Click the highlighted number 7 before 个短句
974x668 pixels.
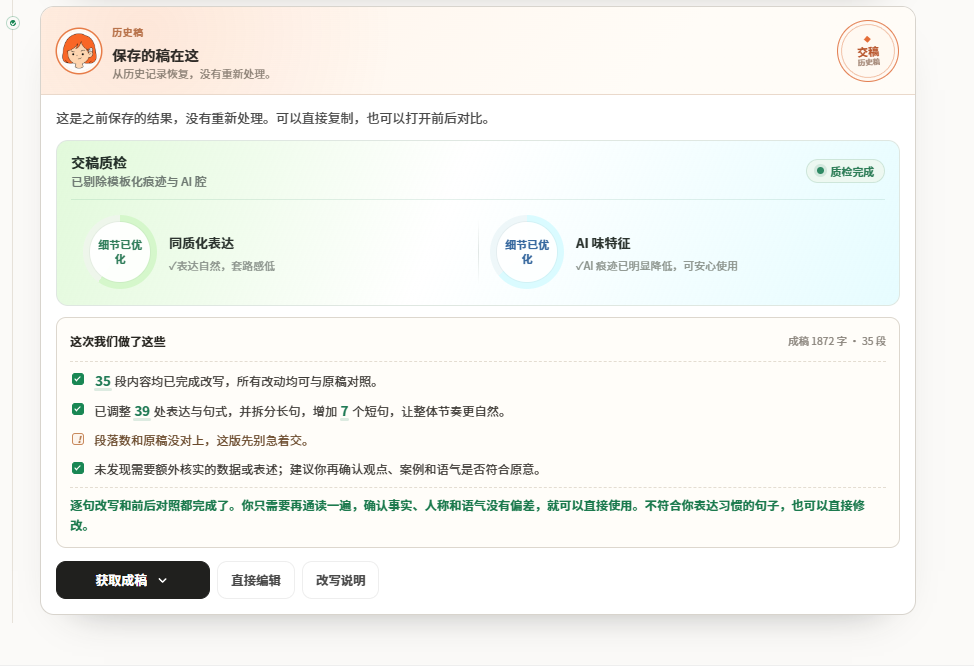(344, 411)
